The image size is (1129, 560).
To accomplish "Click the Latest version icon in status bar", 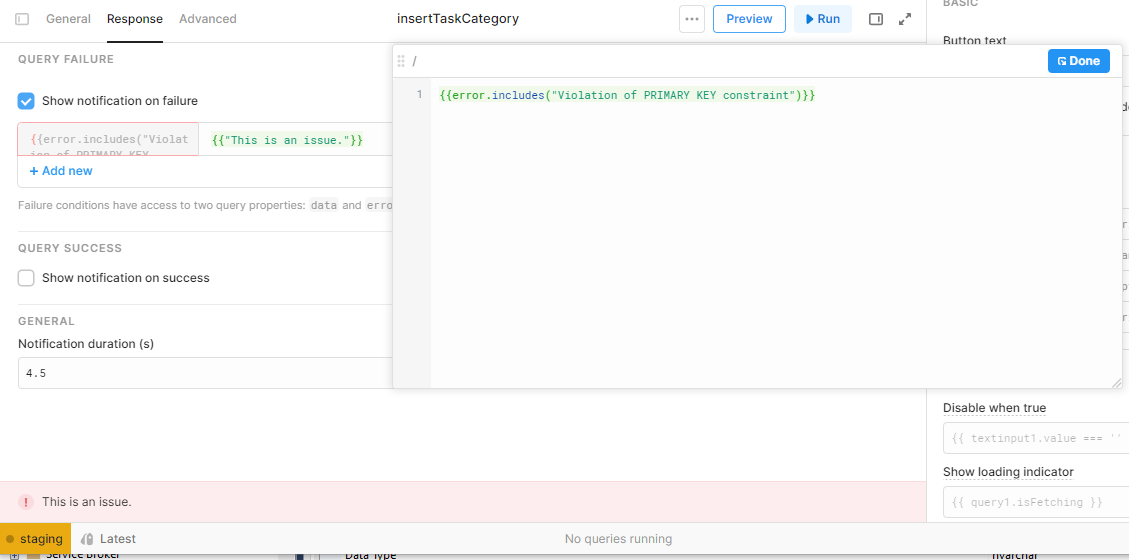I will point(87,538).
